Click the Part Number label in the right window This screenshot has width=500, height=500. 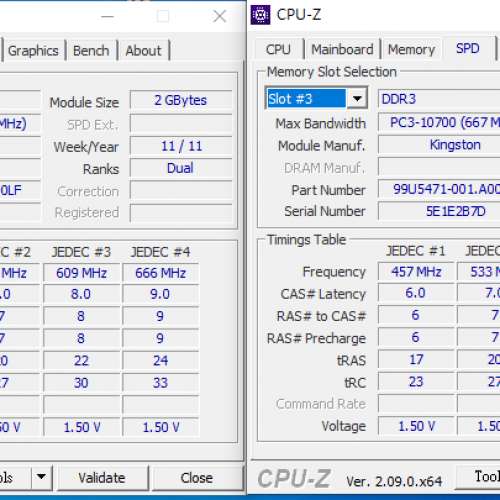point(328,190)
